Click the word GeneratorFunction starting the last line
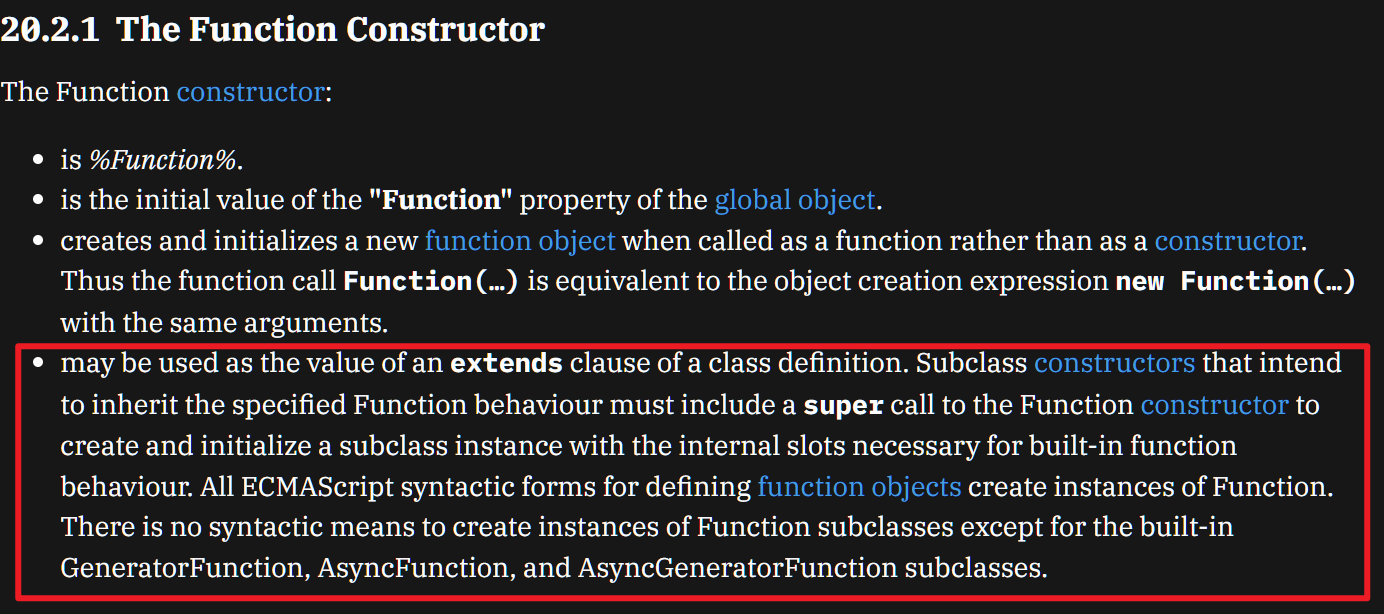 pyautogui.click(x=181, y=568)
